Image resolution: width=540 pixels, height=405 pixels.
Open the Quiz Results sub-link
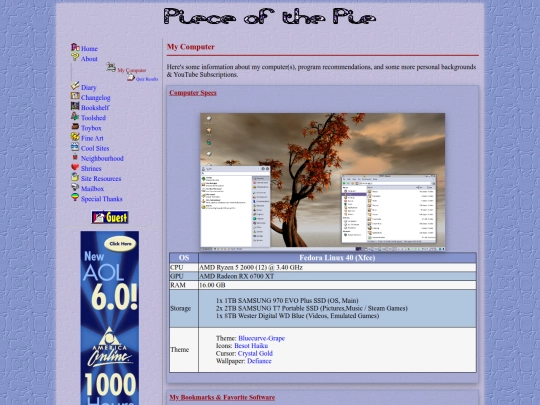pos(147,79)
